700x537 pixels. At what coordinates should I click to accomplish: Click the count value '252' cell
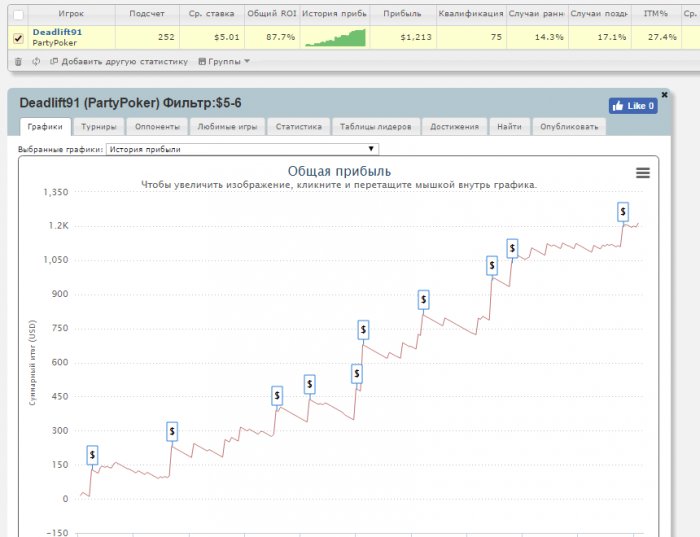pos(147,37)
